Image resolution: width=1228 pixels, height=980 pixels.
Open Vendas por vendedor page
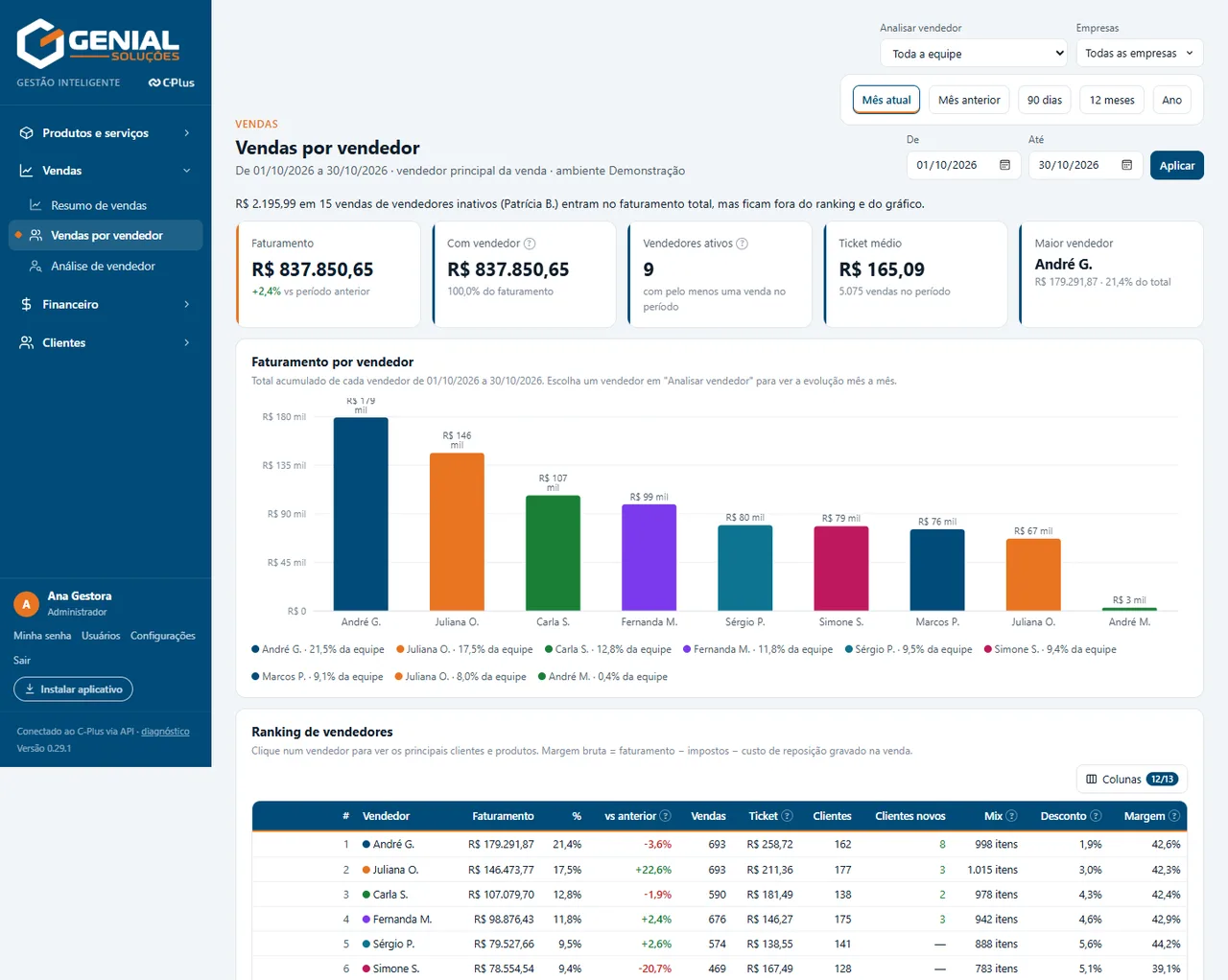coord(106,235)
